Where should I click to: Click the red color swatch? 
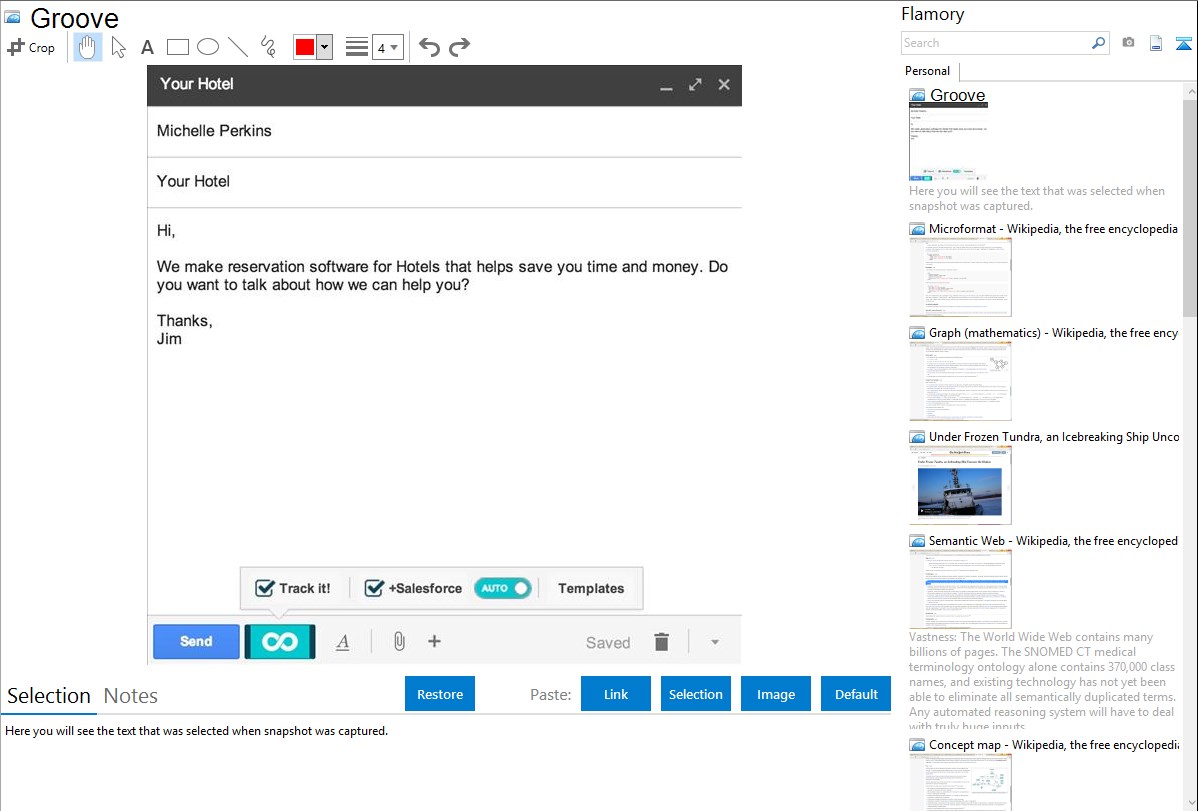[305, 47]
